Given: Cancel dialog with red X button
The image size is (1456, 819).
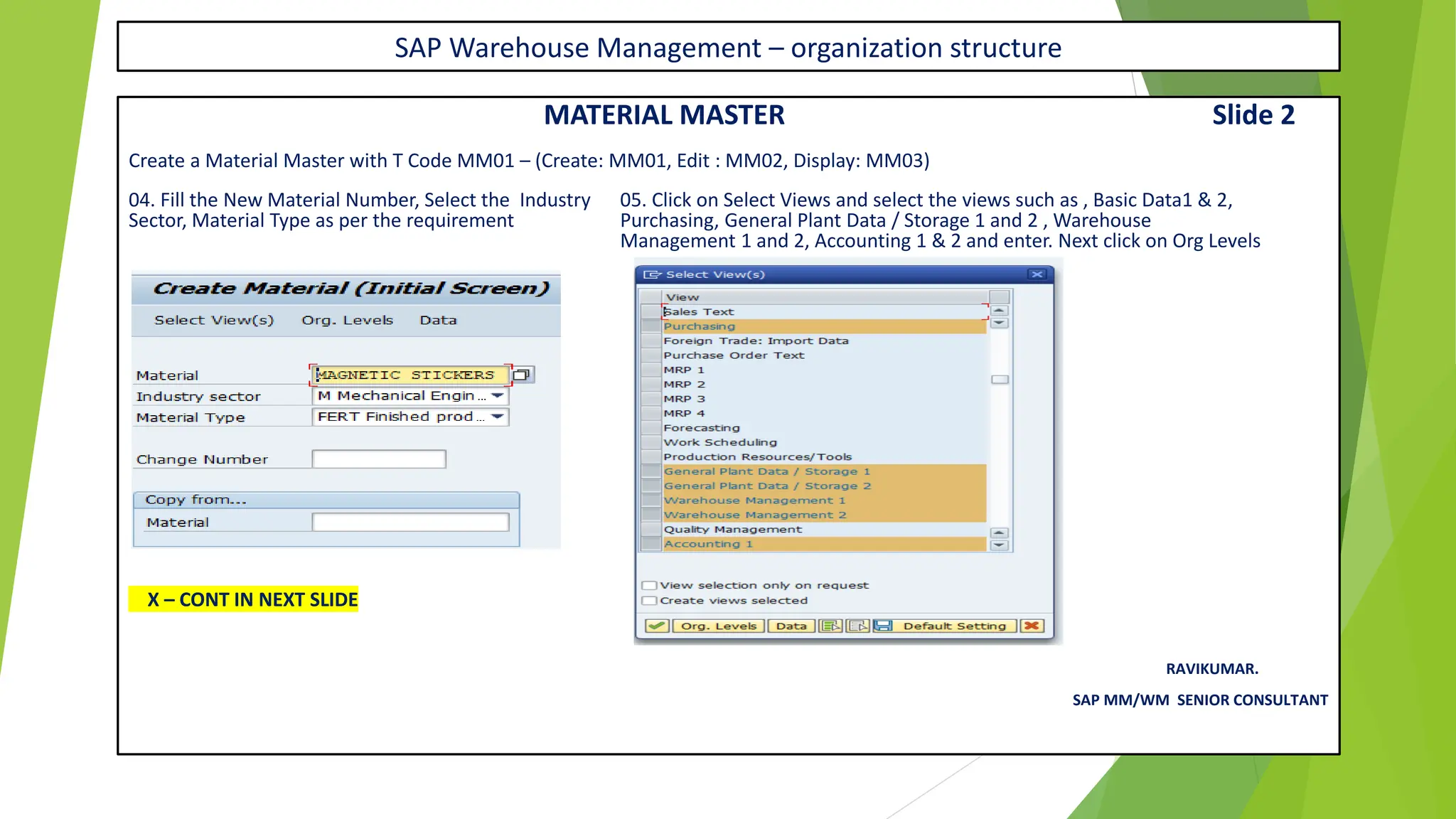Looking at the screenshot, I should 1031,626.
